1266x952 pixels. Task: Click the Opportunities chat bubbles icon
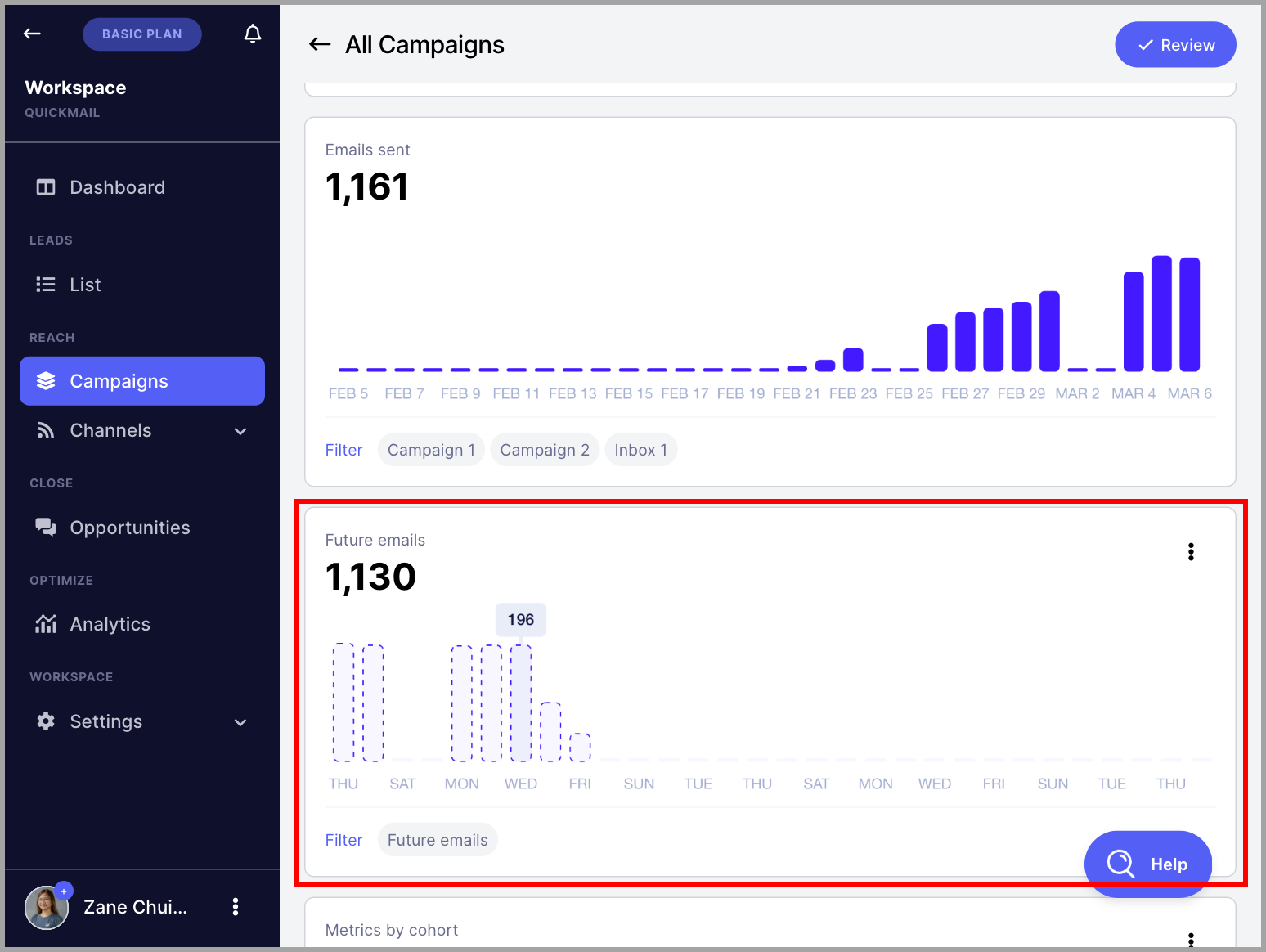pos(46,528)
